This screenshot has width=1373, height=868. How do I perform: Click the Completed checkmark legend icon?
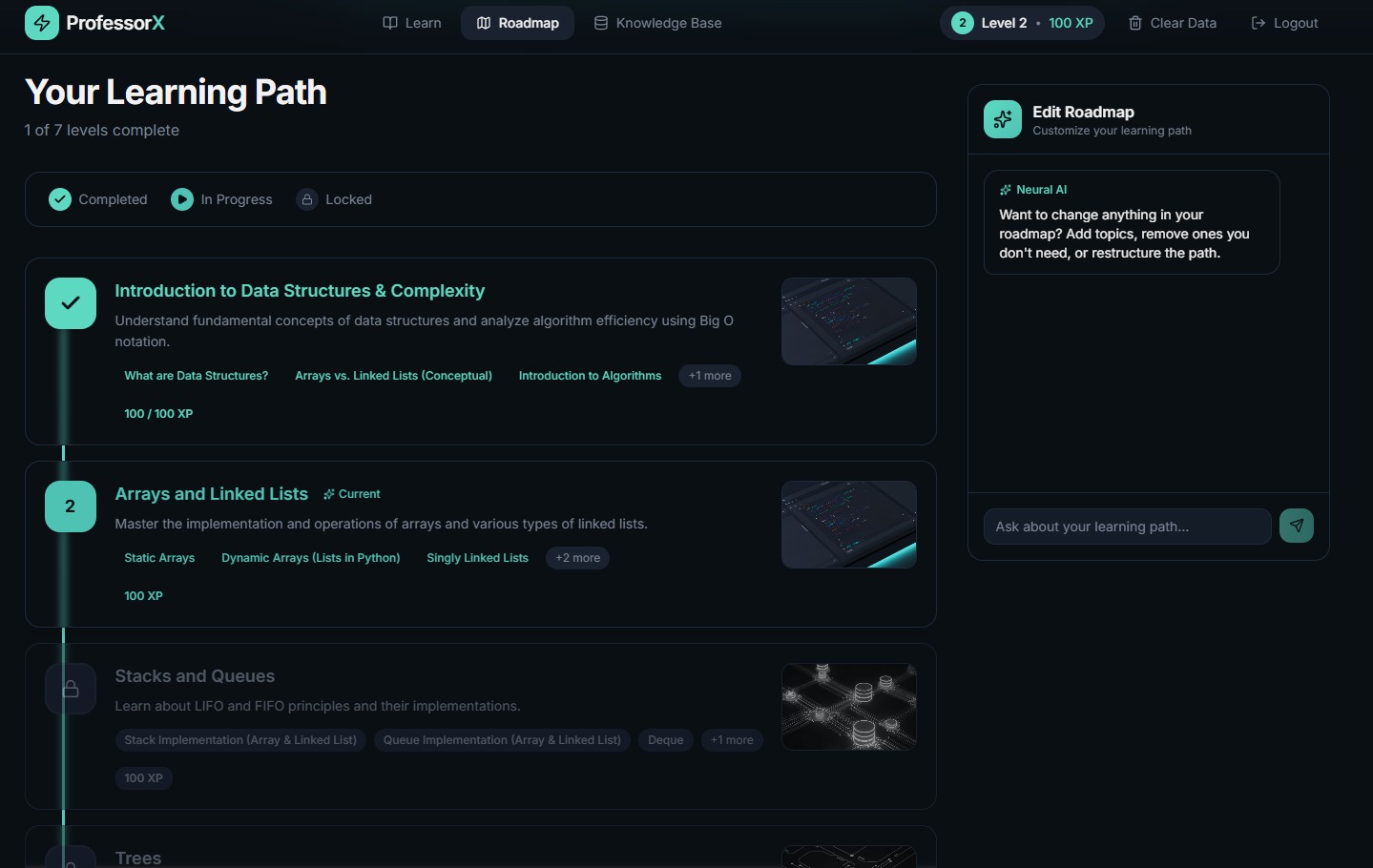pyautogui.click(x=60, y=199)
